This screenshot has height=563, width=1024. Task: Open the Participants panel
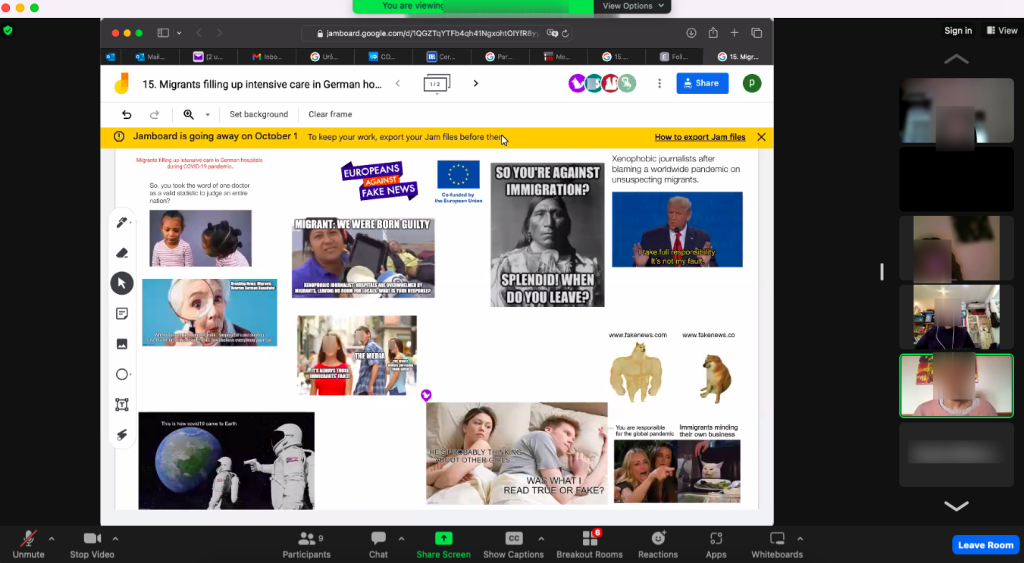coord(306,543)
